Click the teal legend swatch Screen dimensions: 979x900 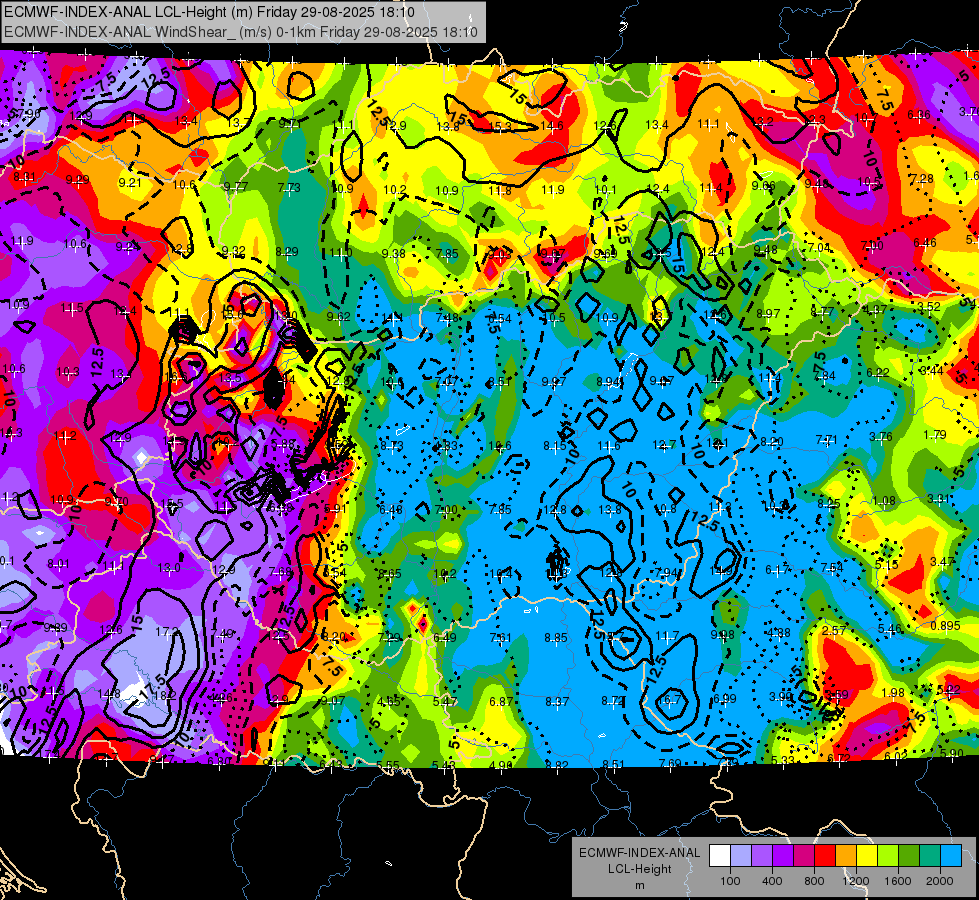point(930,856)
